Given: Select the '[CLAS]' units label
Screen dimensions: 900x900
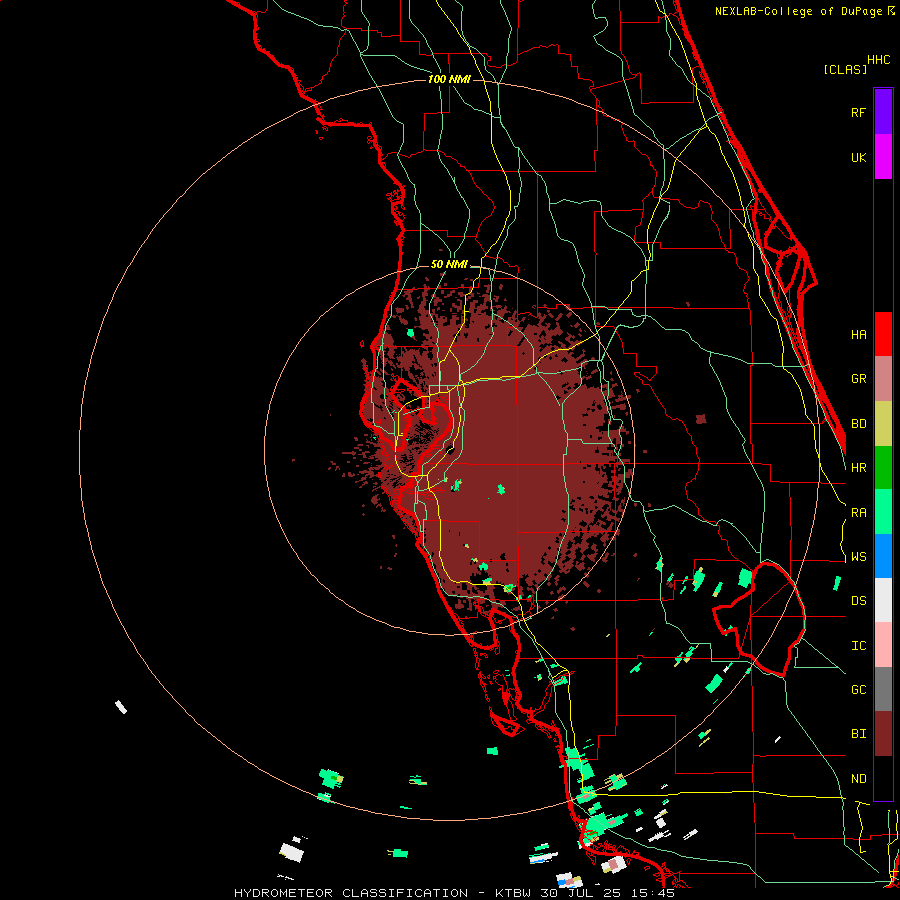Looking at the screenshot, I should tap(845, 69).
